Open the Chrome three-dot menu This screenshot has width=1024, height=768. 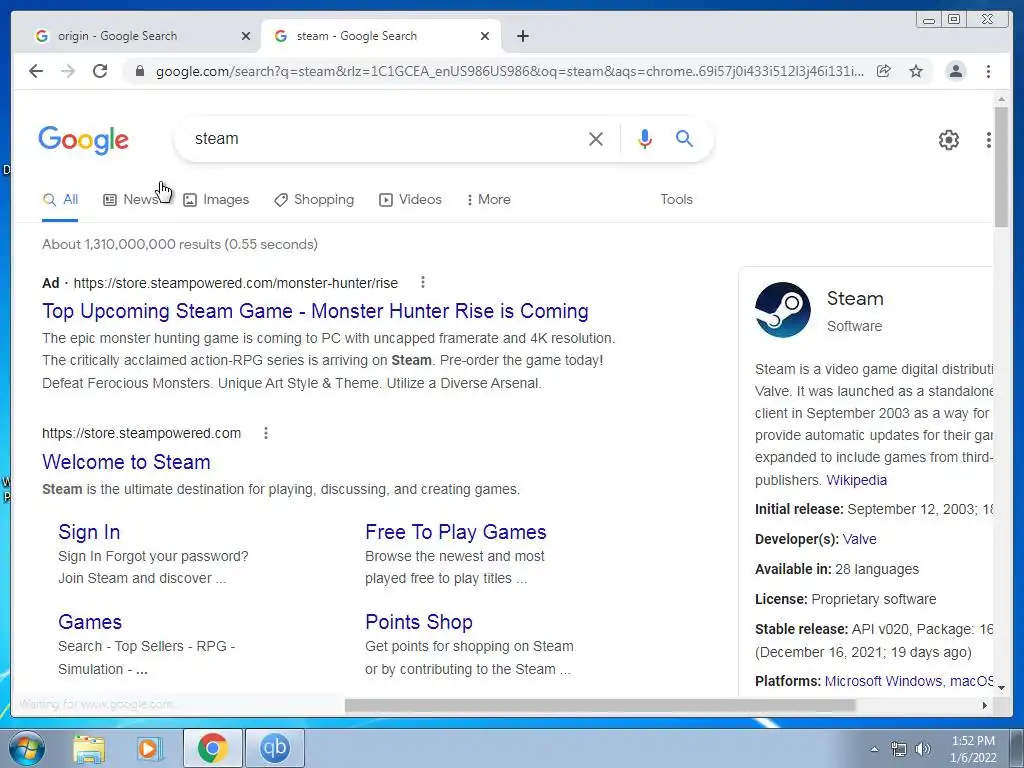(x=988, y=71)
